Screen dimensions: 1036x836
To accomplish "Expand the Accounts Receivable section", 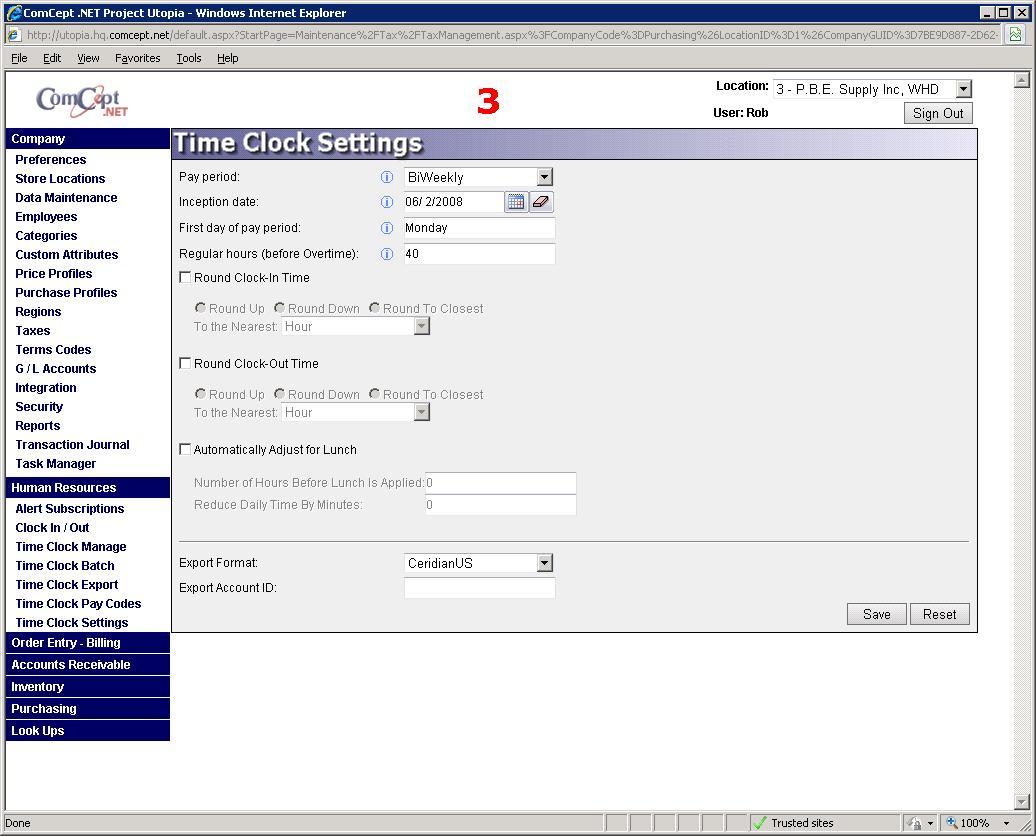I will click(88, 665).
